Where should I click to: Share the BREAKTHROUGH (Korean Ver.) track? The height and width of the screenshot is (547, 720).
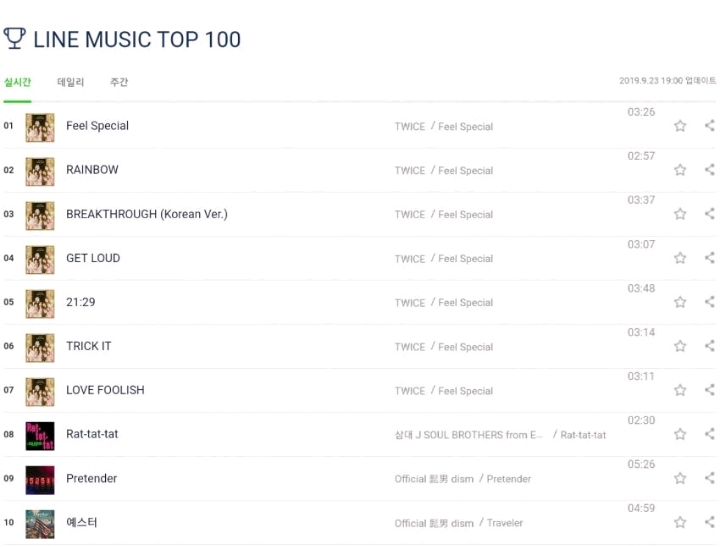pos(710,214)
